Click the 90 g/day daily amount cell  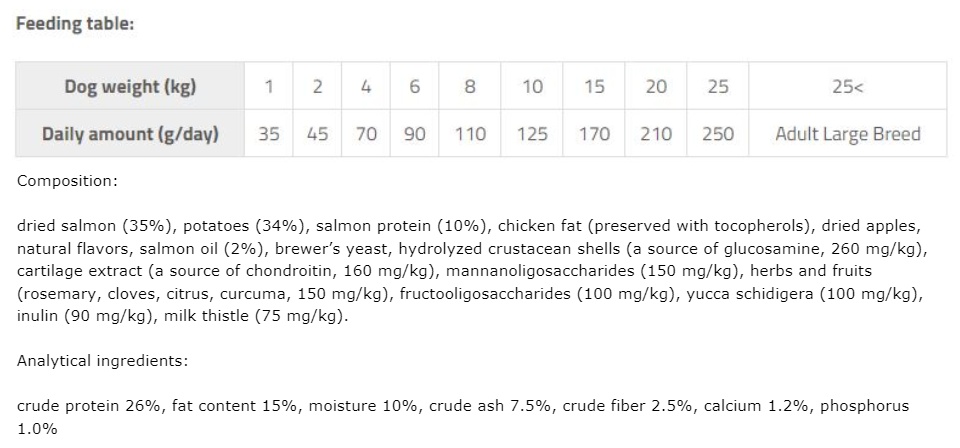click(x=414, y=133)
